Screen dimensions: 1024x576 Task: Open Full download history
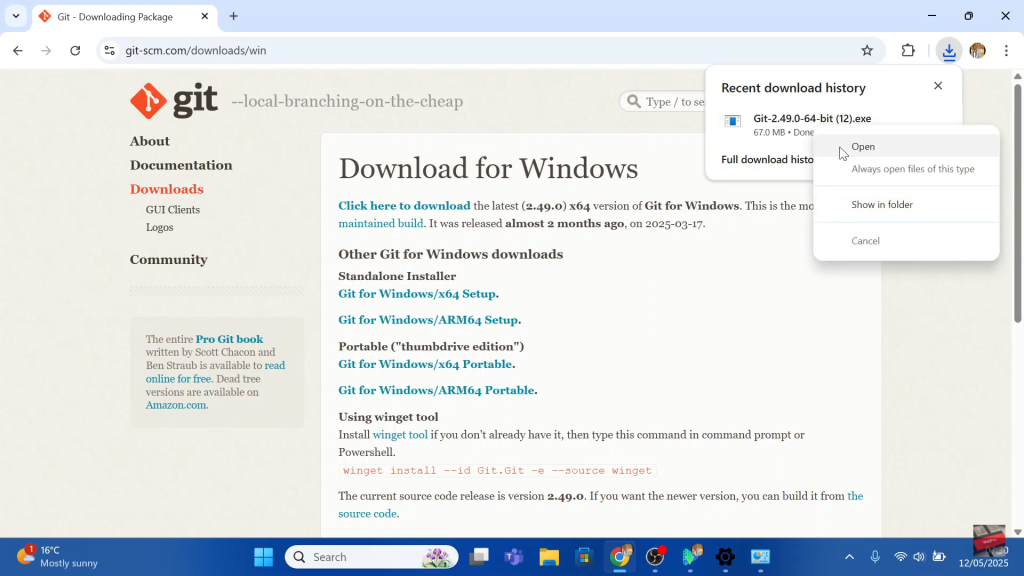click(767, 159)
